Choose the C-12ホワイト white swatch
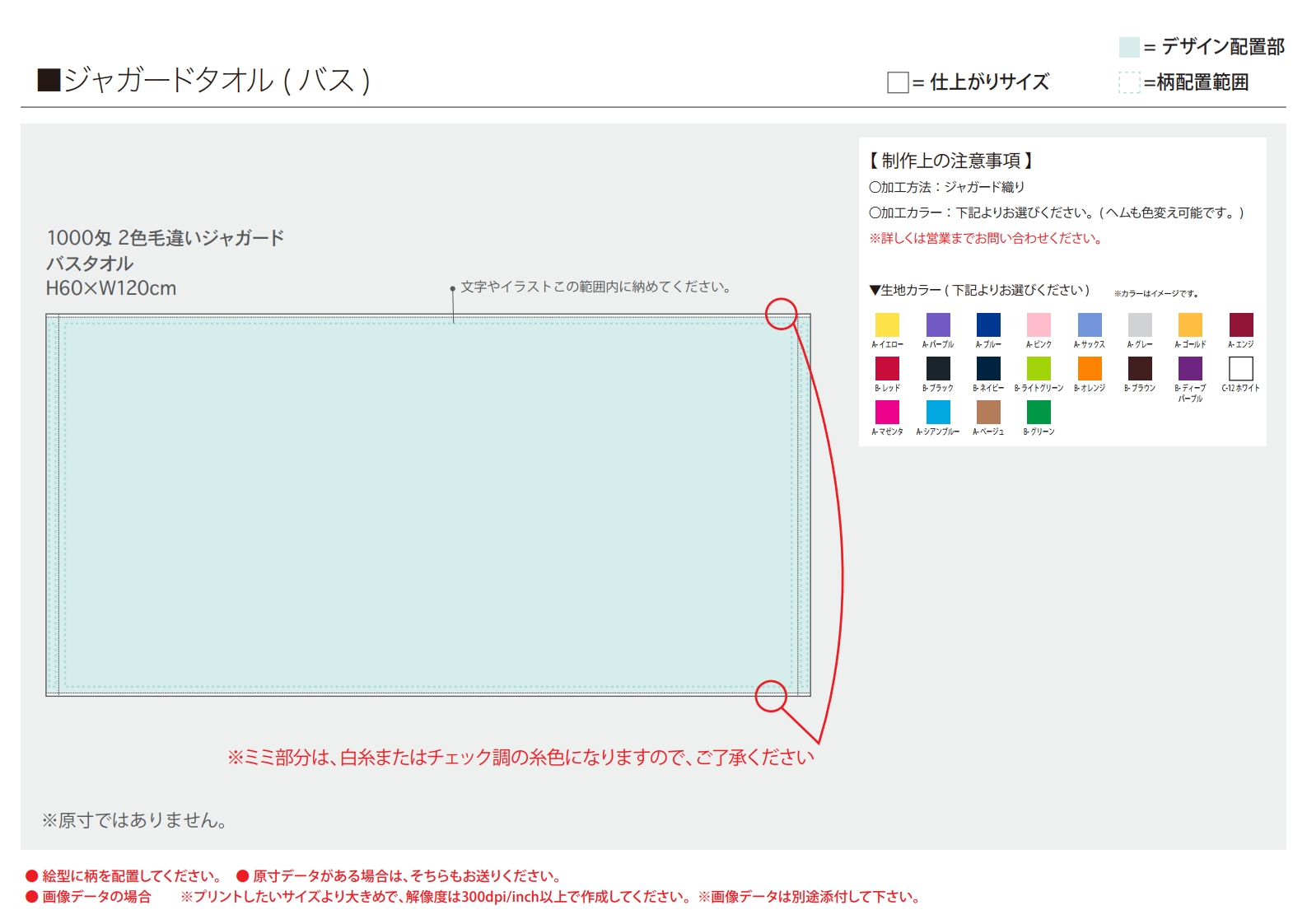 pyautogui.click(x=1241, y=368)
